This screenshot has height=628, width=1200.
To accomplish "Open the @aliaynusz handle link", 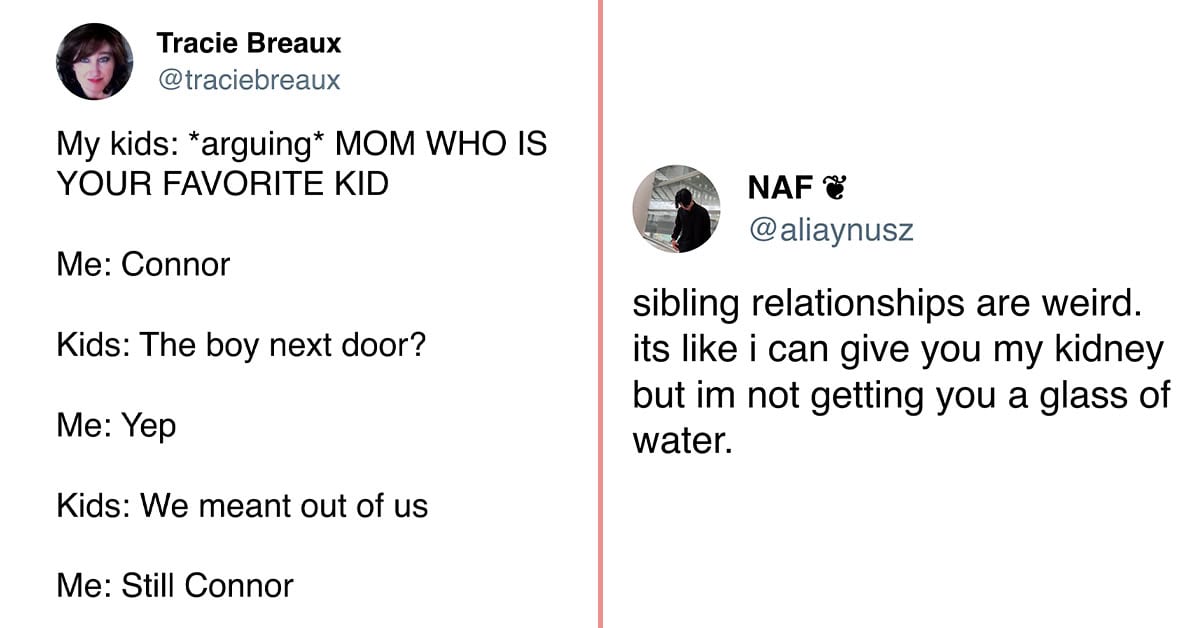I will click(830, 231).
